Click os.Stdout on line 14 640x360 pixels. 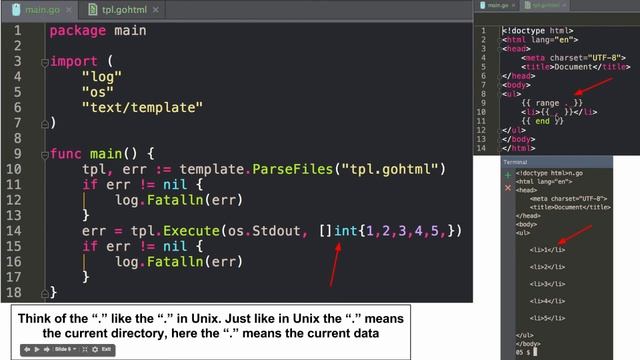[264, 231]
